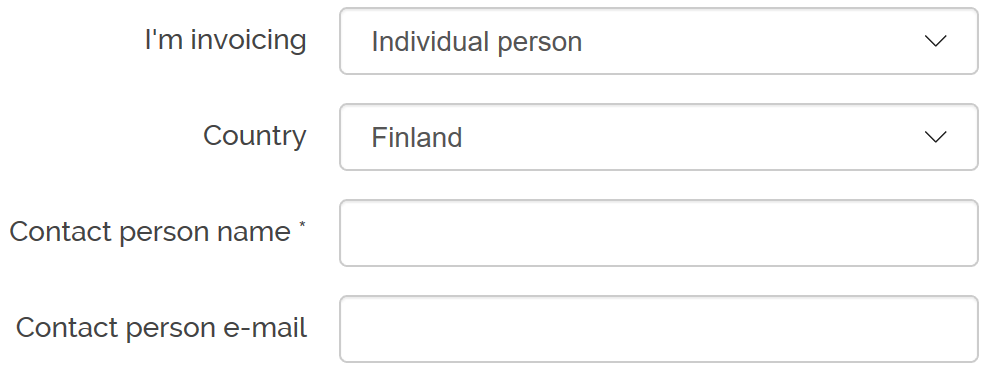Click the "Contact person e-mail" label
This screenshot has height=390, width=992.
pyautogui.click(x=161, y=328)
